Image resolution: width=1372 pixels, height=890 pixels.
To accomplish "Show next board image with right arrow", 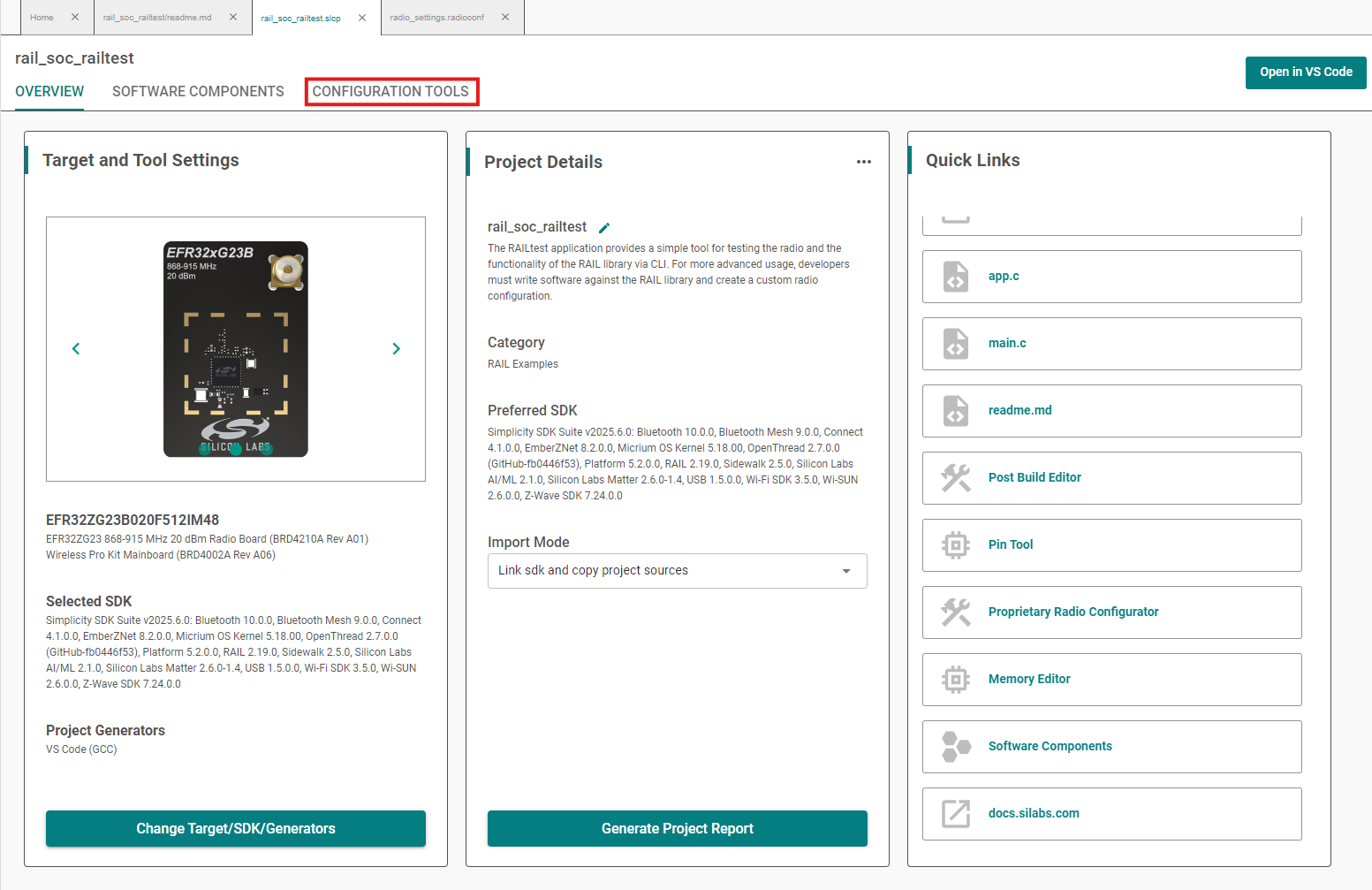I will point(396,348).
